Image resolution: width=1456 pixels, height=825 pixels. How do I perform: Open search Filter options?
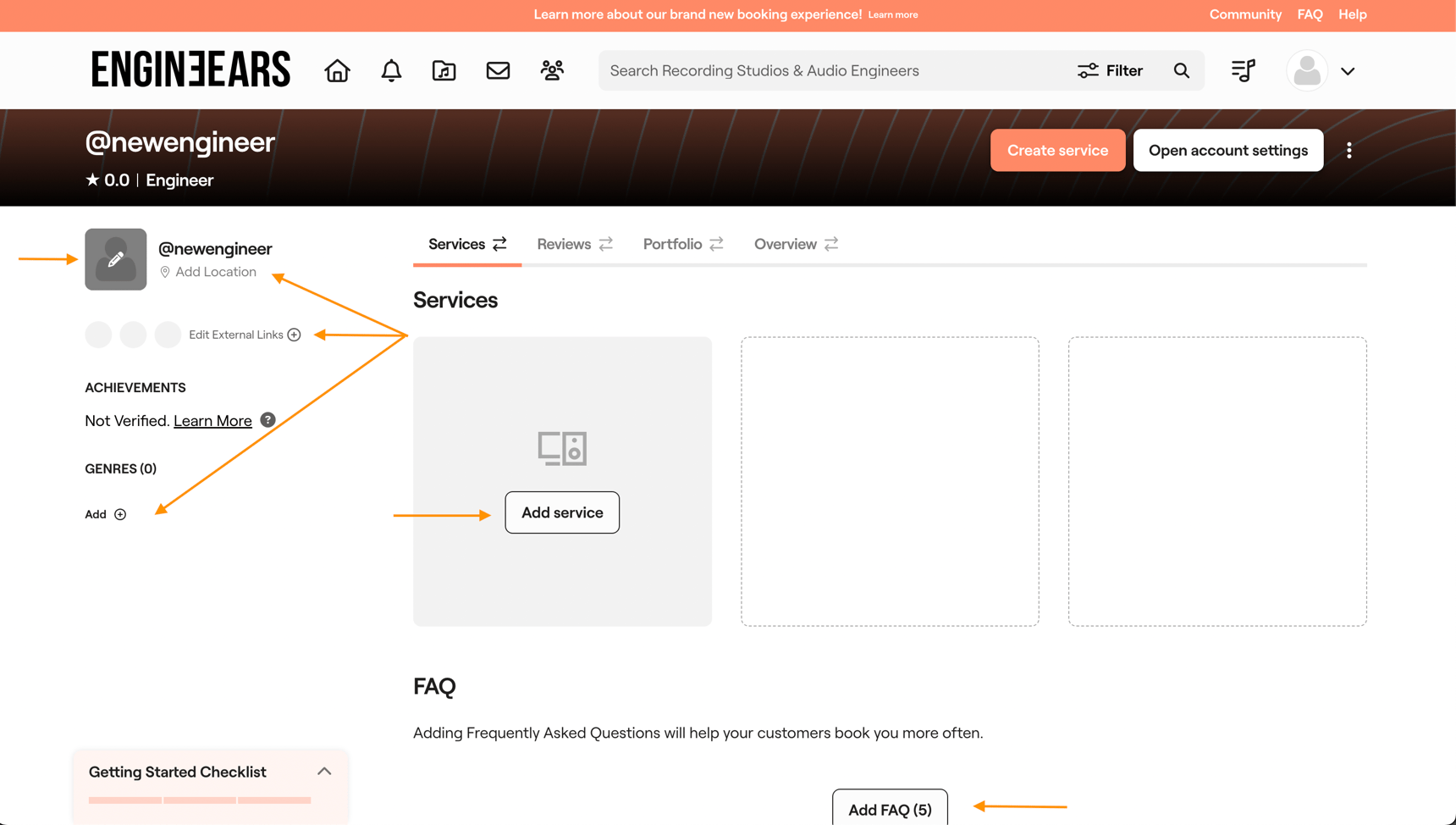pos(1111,70)
